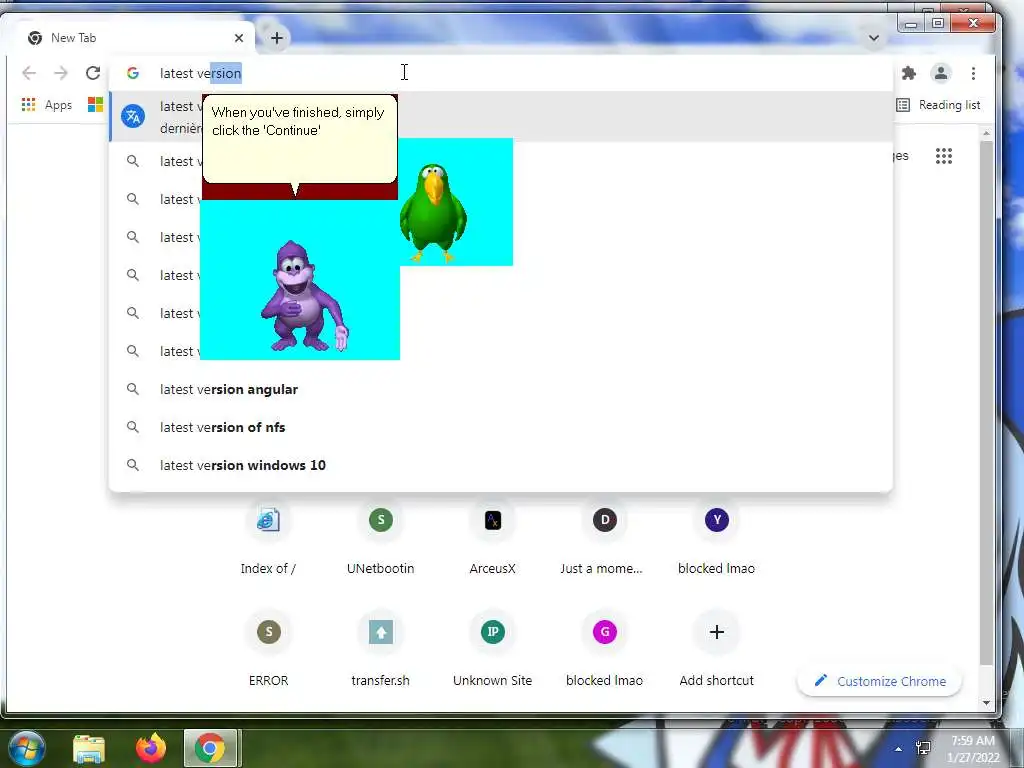Open the Extensions puzzle icon
The width and height of the screenshot is (1024, 768).
click(908, 73)
